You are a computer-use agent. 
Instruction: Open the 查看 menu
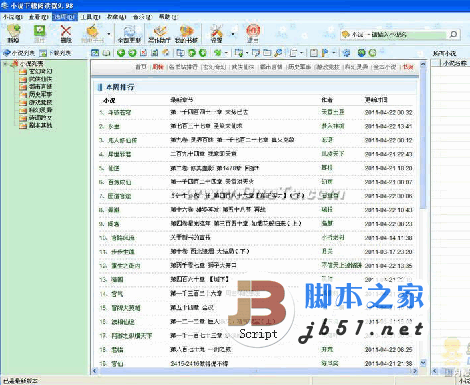coord(38,17)
